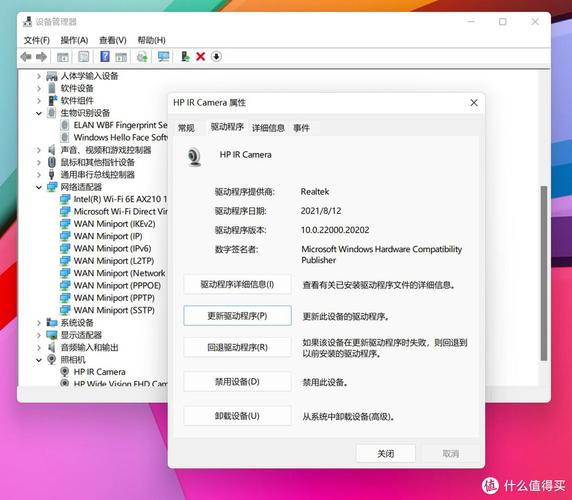Collapse the 网络适配器 node
The image size is (572, 500).
pyautogui.click(x=39, y=187)
